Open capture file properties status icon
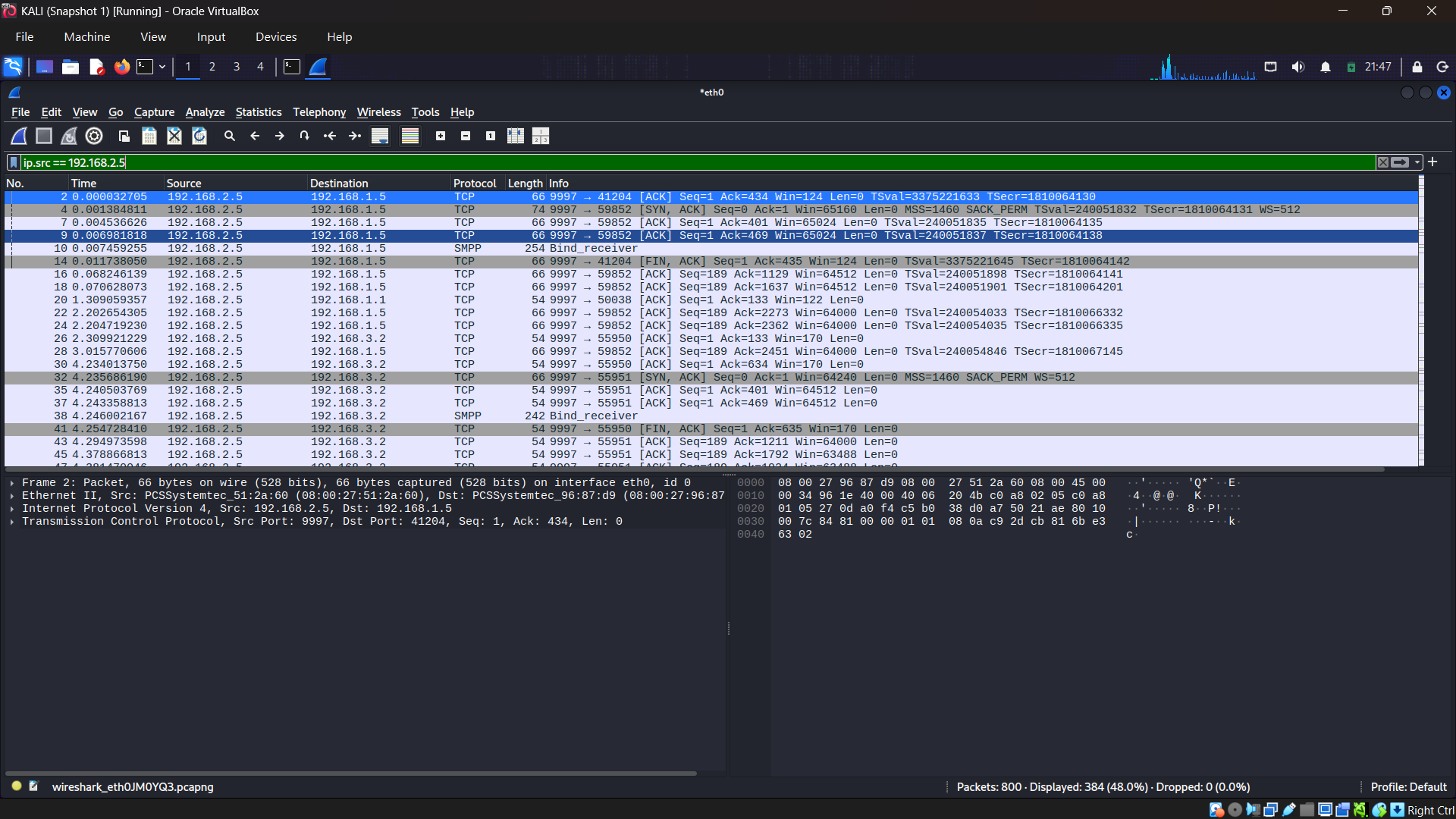This screenshot has height=819, width=1456. click(x=33, y=786)
